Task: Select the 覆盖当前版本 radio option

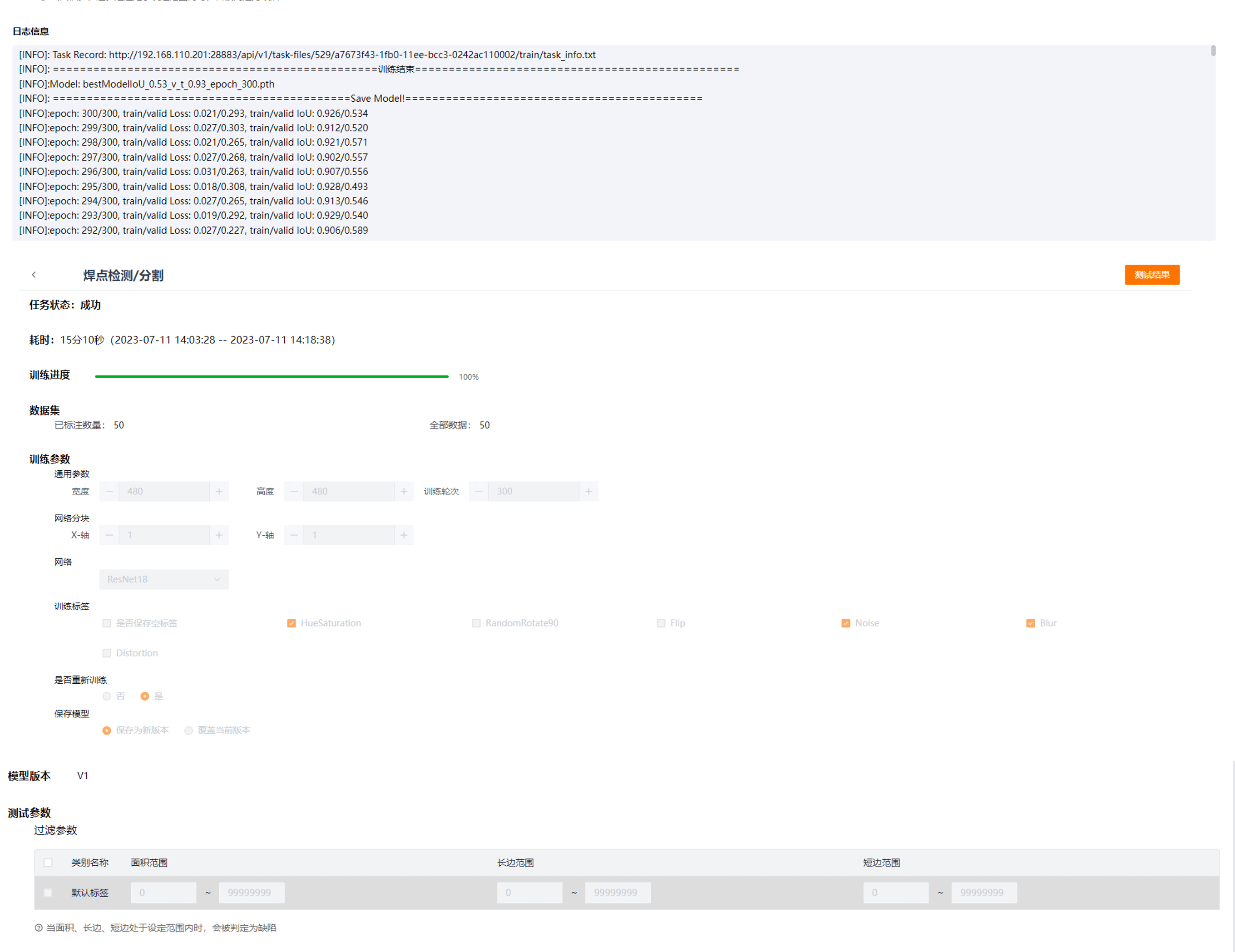Action: click(x=189, y=730)
